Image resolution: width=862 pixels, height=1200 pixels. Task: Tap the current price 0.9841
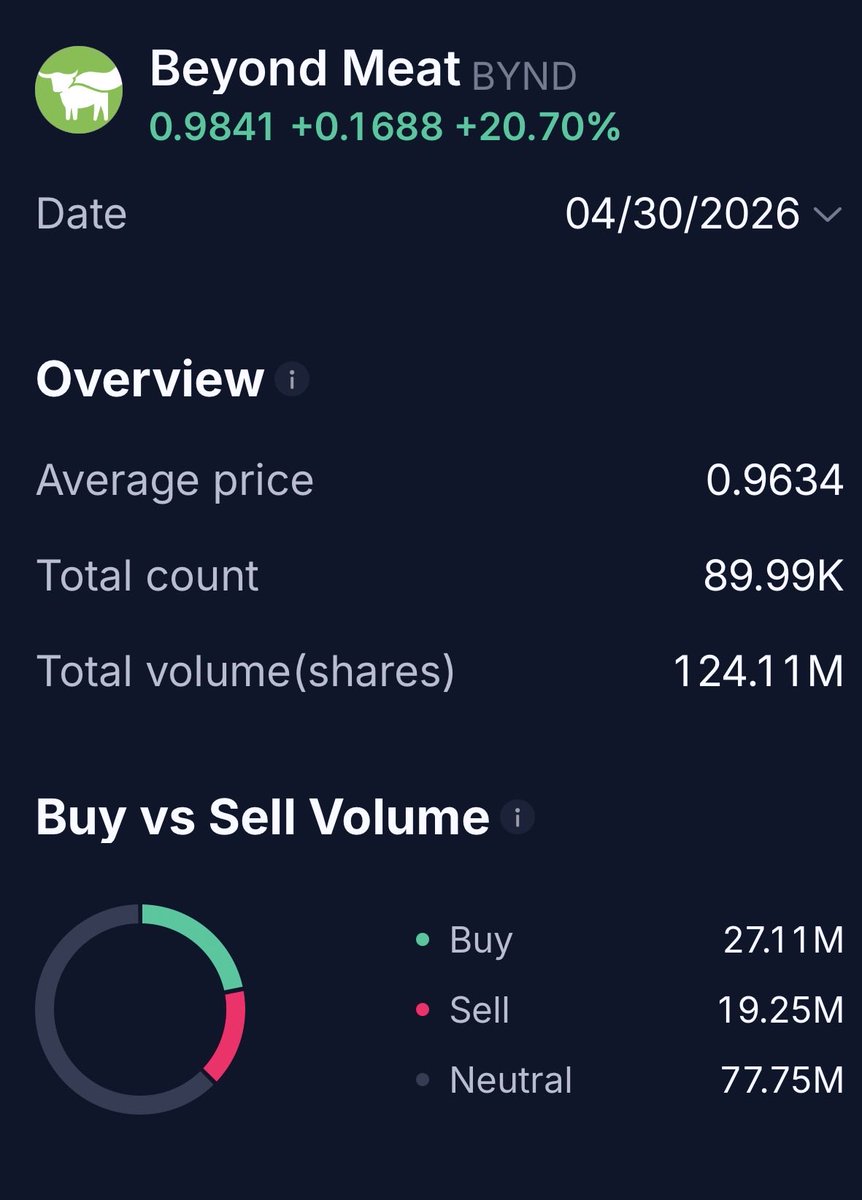click(213, 126)
